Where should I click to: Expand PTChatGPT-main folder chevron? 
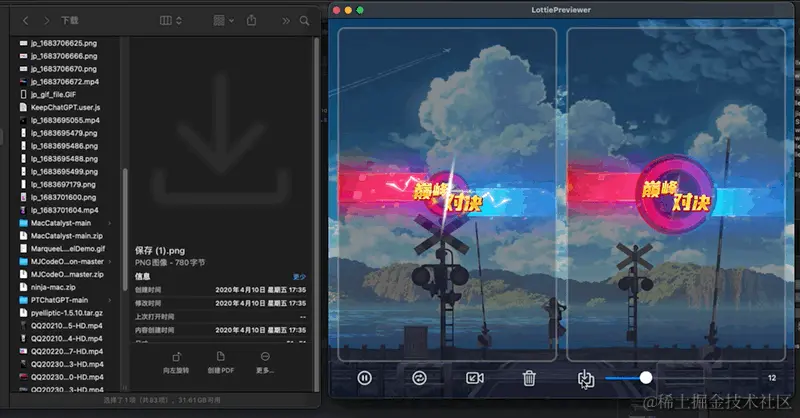click(110, 300)
